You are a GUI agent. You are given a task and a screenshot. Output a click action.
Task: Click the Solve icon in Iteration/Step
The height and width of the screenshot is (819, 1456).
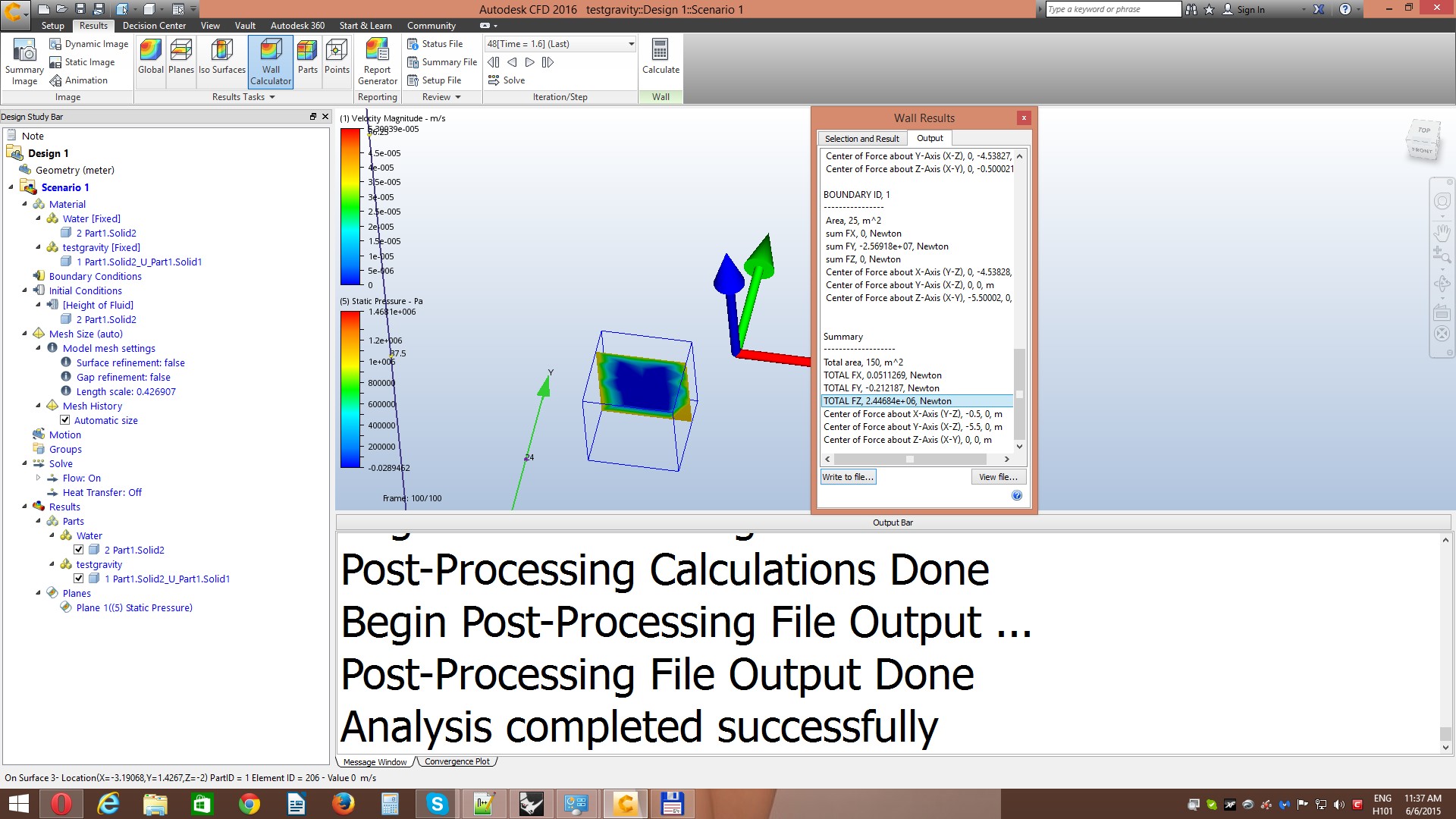tap(494, 80)
